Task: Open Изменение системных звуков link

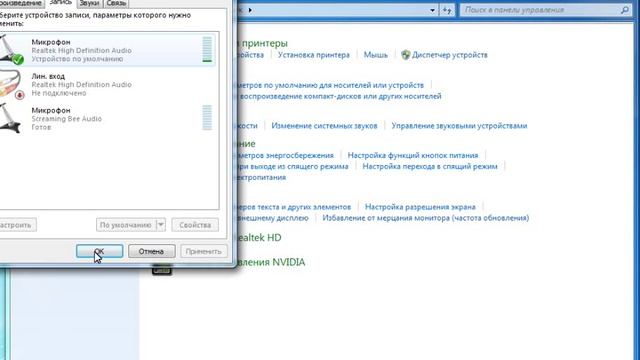Action: (324, 126)
